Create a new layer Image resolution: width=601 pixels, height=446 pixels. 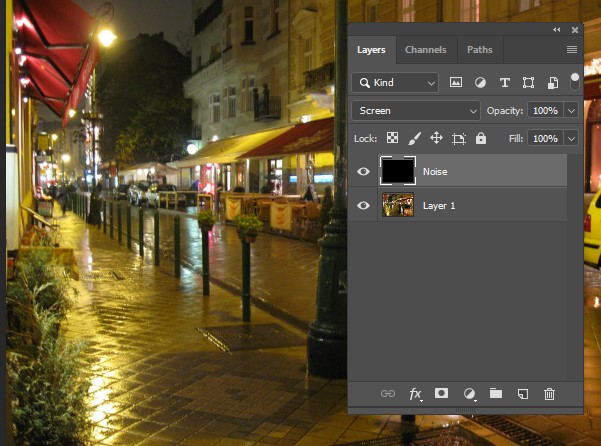click(x=523, y=394)
